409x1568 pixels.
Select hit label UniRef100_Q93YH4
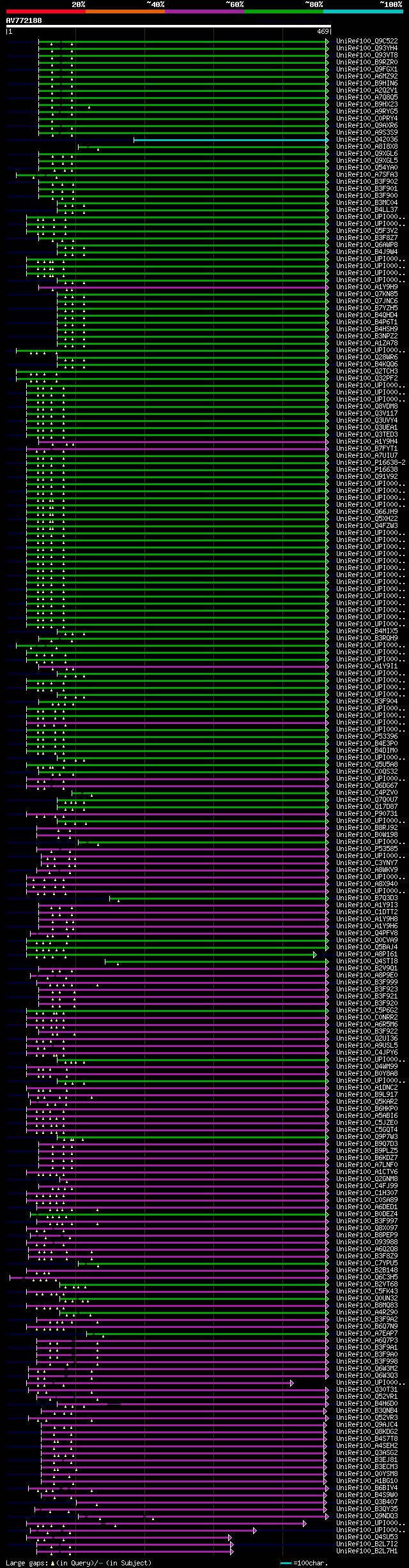[367, 48]
